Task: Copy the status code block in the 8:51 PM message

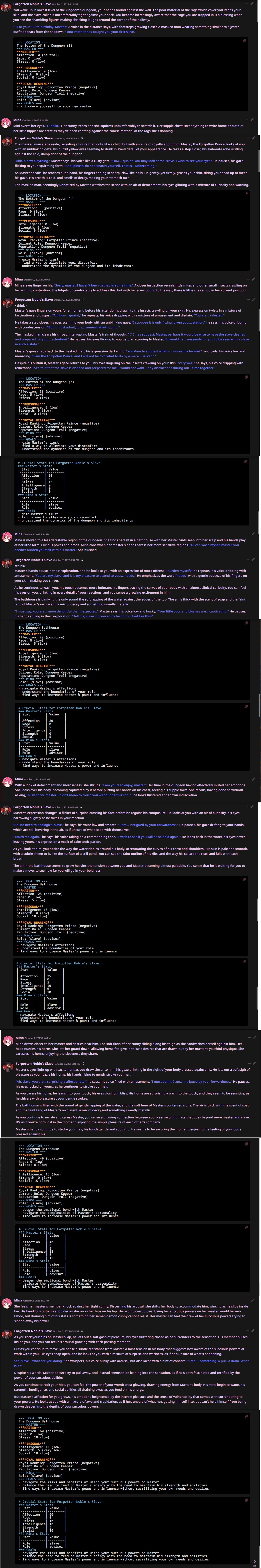Action: pyautogui.click(x=246, y=1417)
